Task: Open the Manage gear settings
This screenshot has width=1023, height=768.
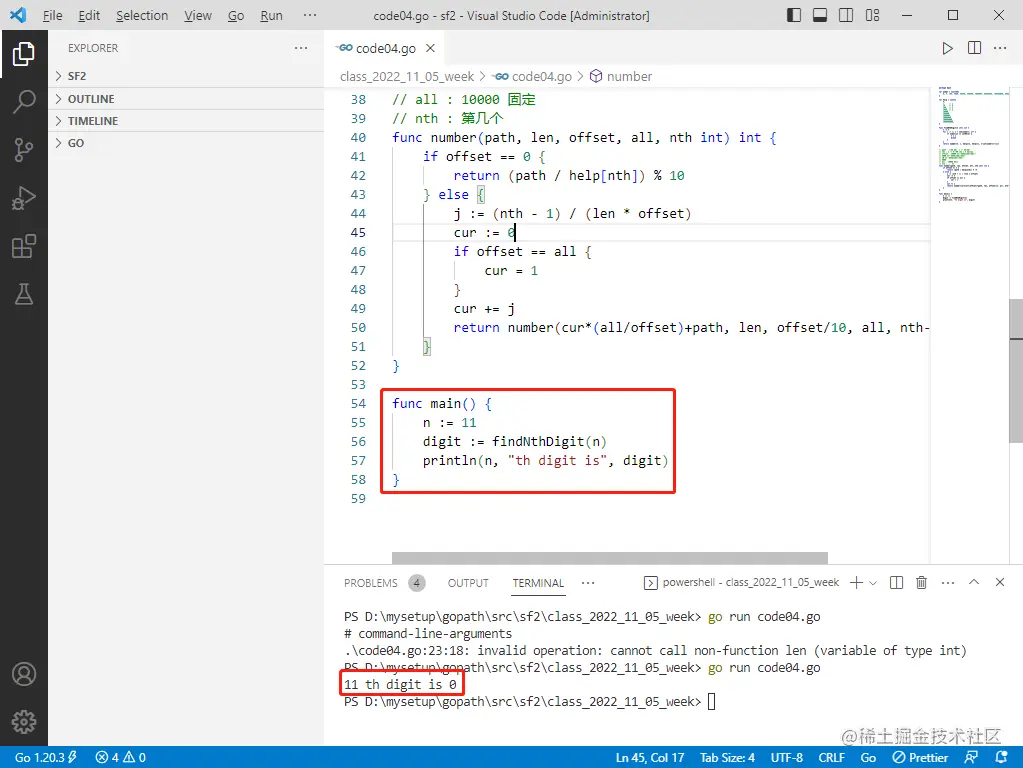Action: [x=23, y=722]
